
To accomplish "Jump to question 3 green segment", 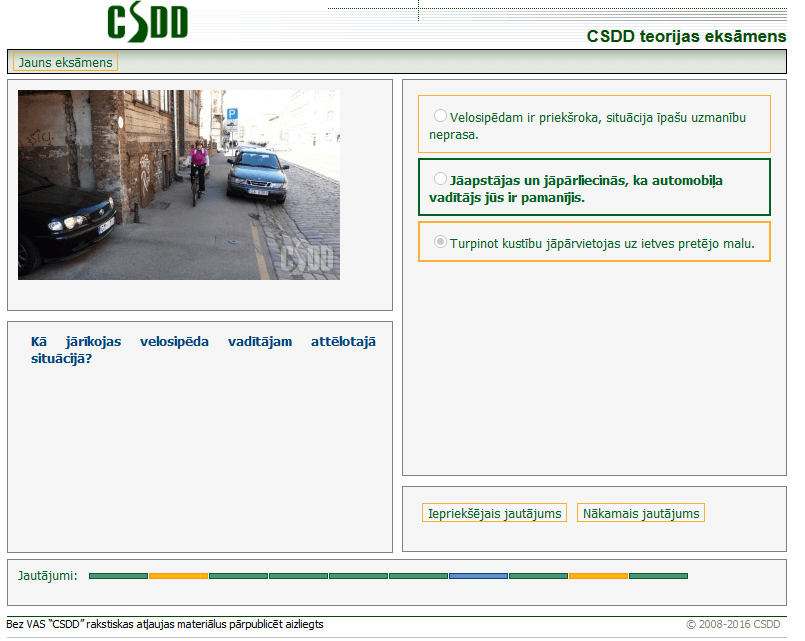I will coord(238,576).
